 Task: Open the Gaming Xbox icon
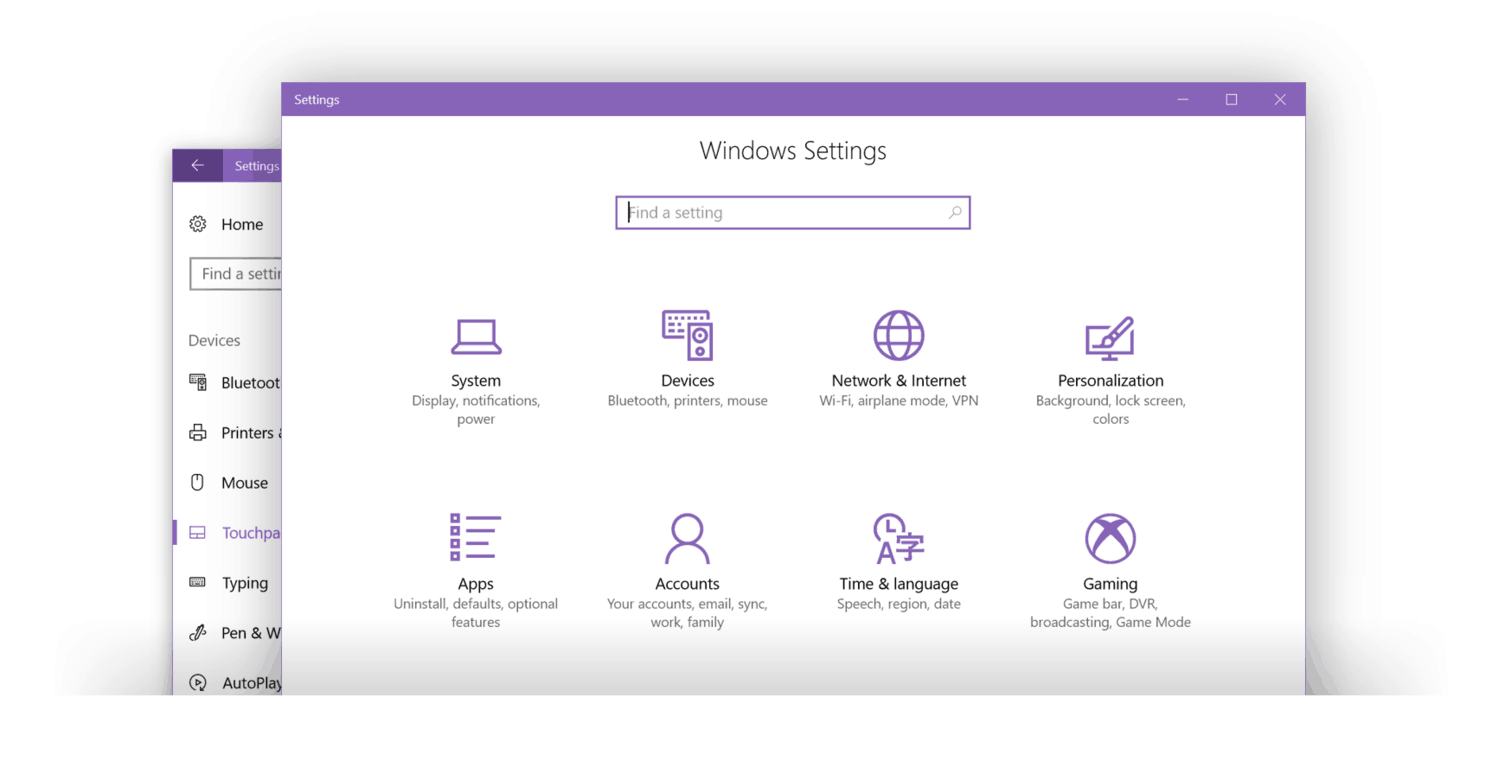[x=1110, y=539]
